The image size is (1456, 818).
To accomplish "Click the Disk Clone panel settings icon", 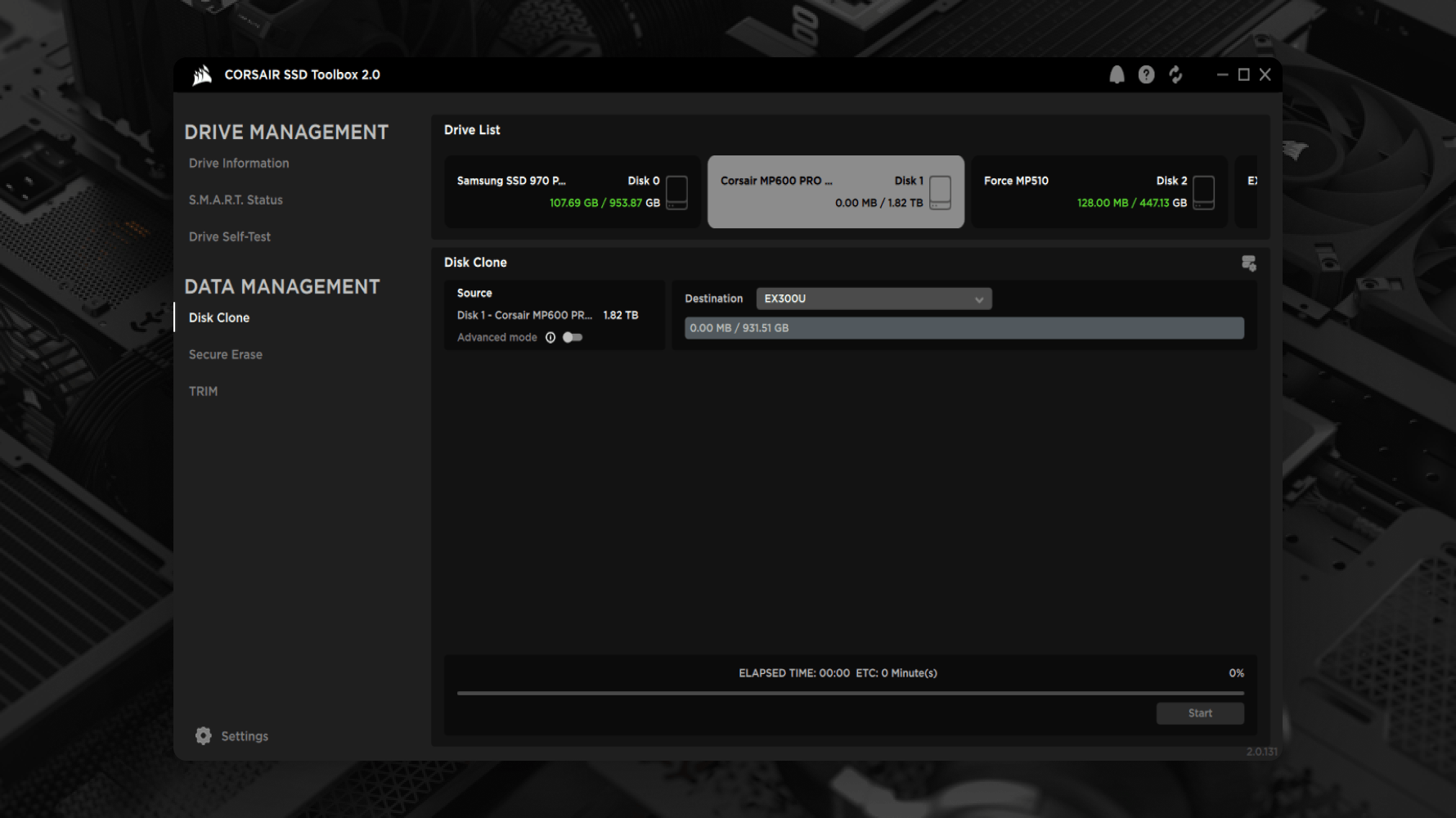I will pyautogui.click(x=1248, y=263).
